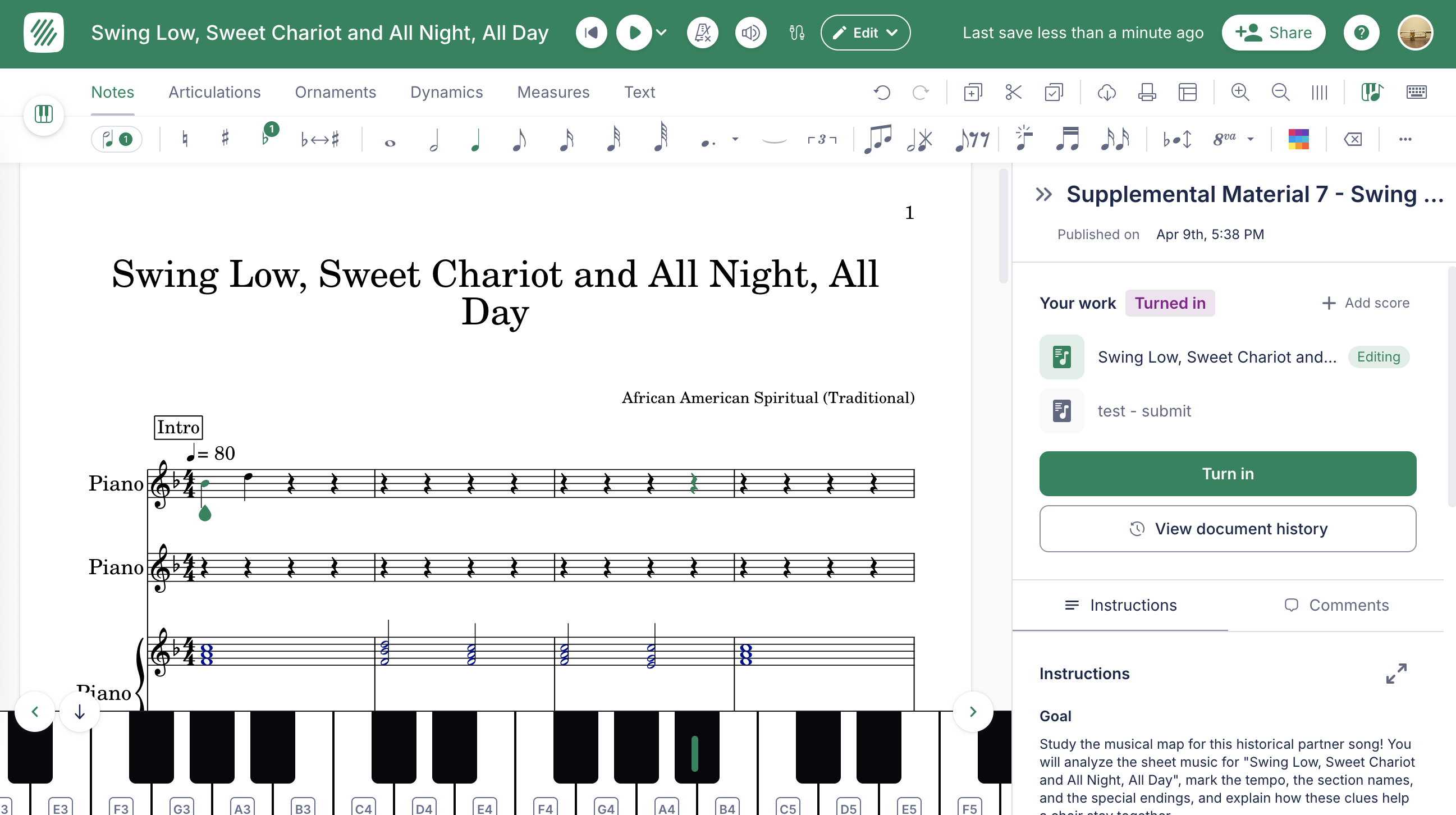Screen dimensions: 1456x815
Task: Click Add score
Action: (x=1366, y=303)
